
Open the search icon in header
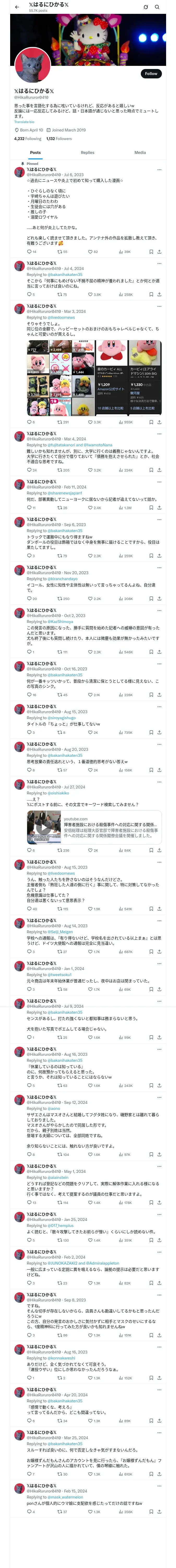(157, 7)
